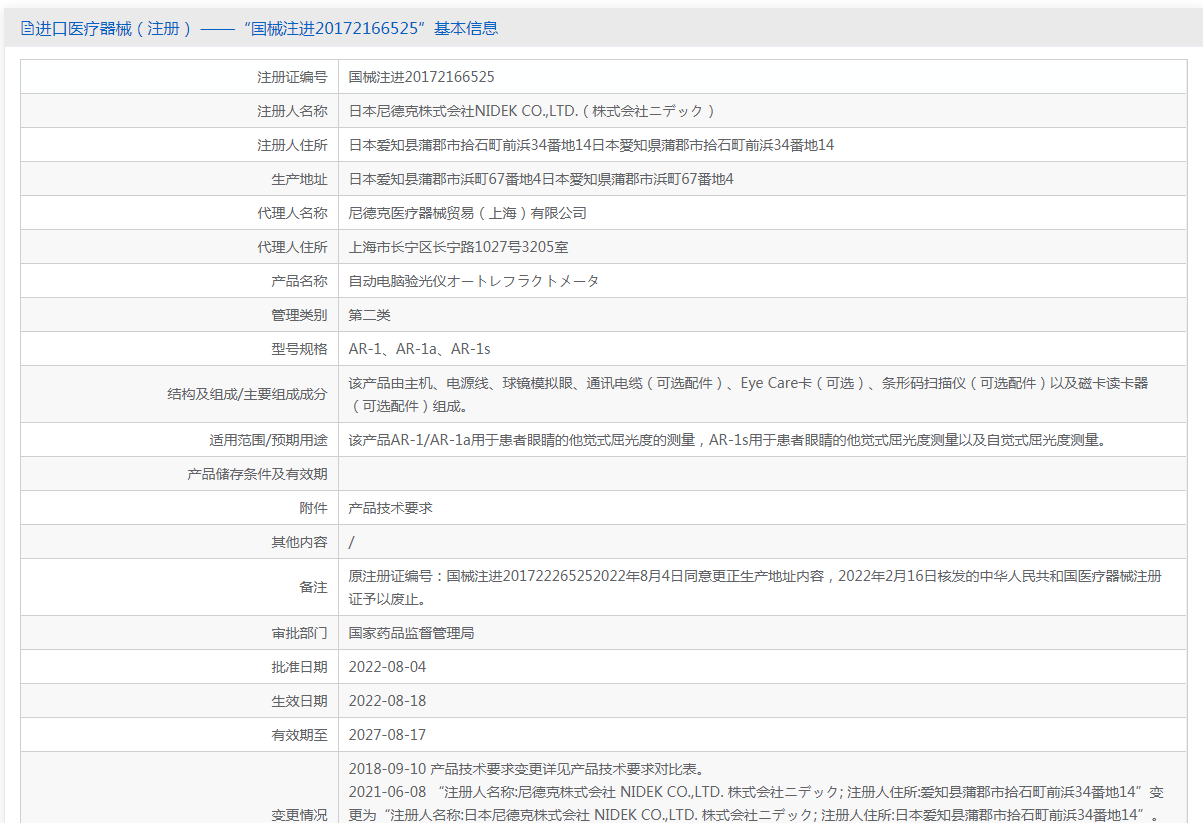This screenshot has width=1203, height=823.
Task: Click the label 注册人名称
Action: (x=292, y=111)
